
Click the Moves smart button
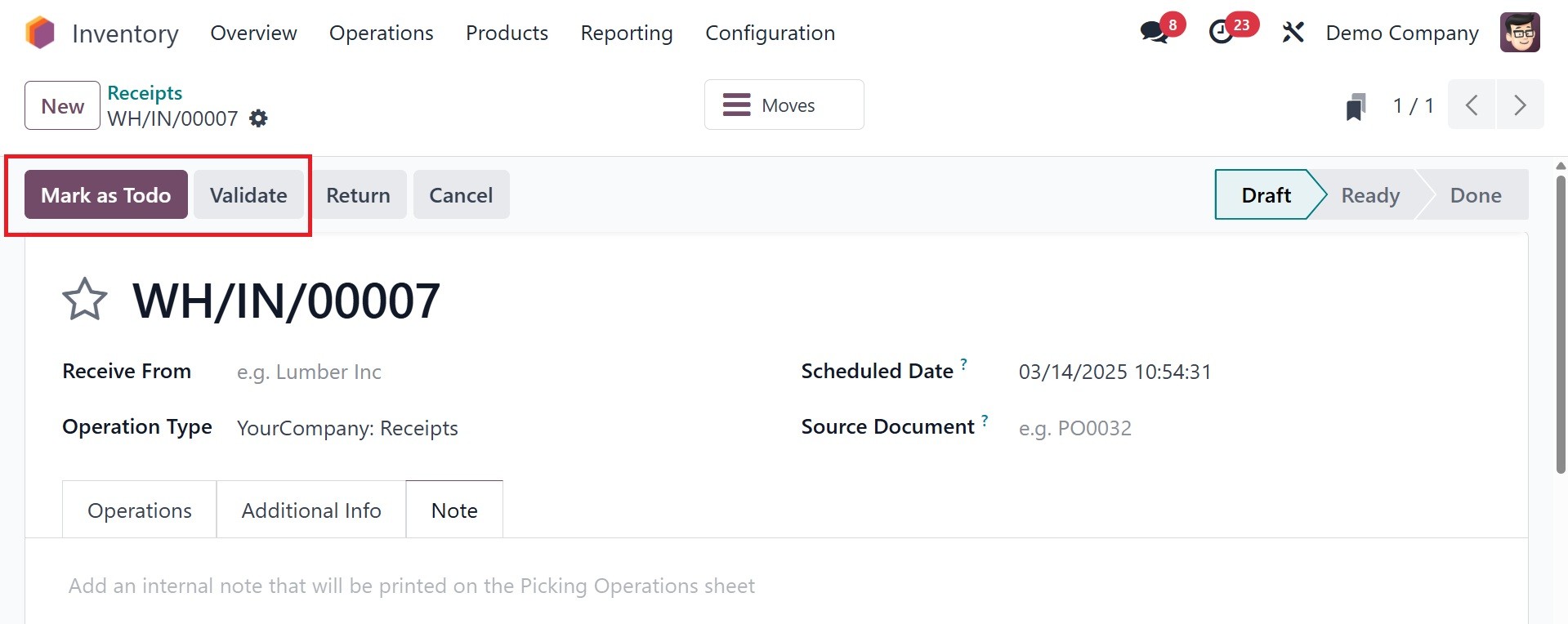click(x=784, y=105)
